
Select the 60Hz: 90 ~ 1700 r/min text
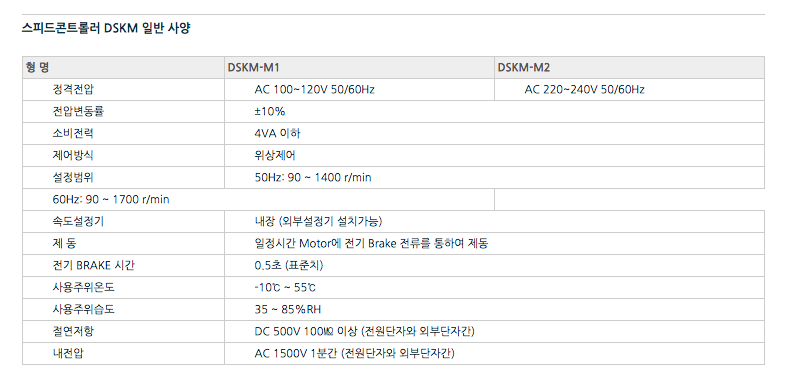111,200
